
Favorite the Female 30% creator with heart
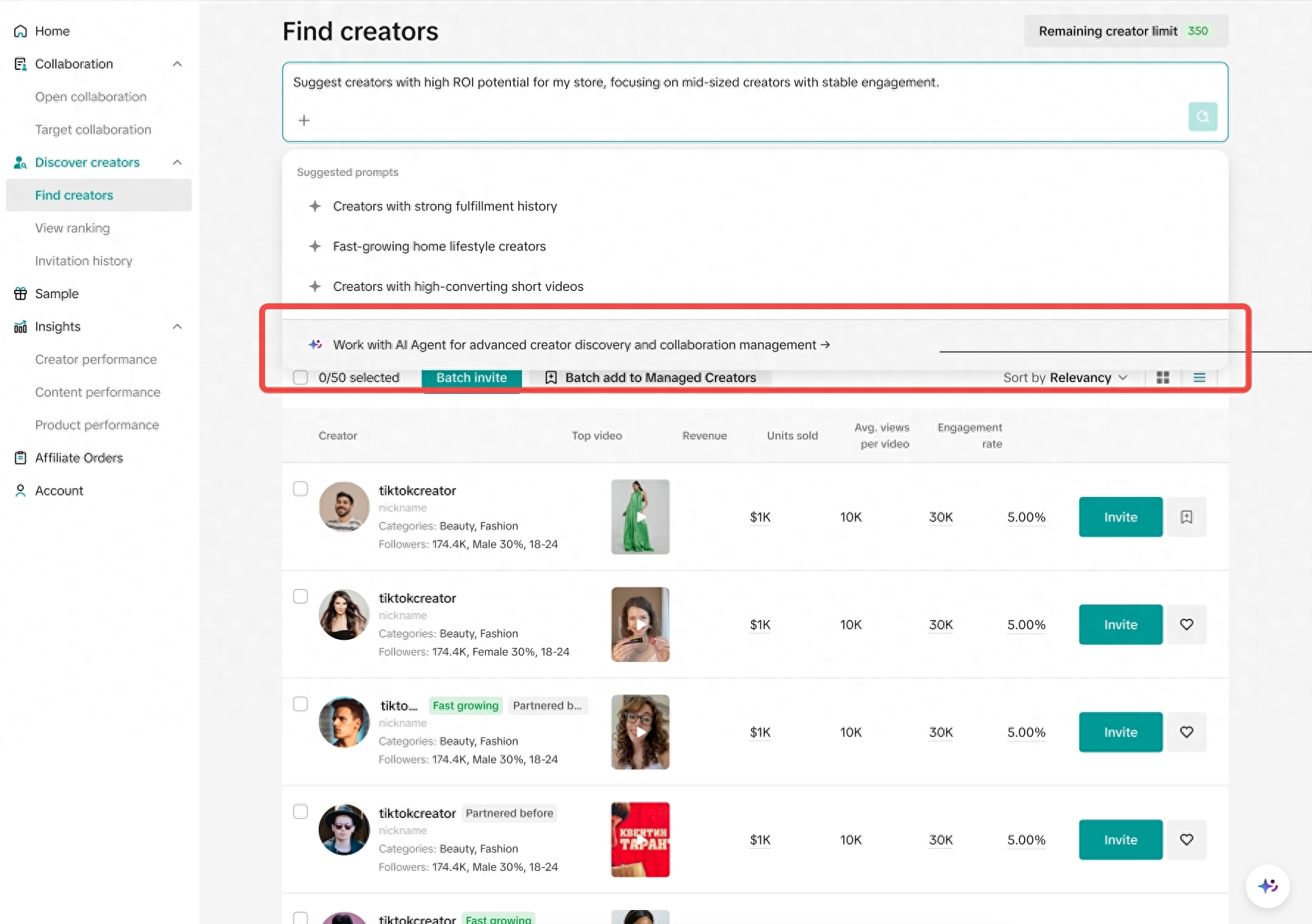coord(1186,624)
